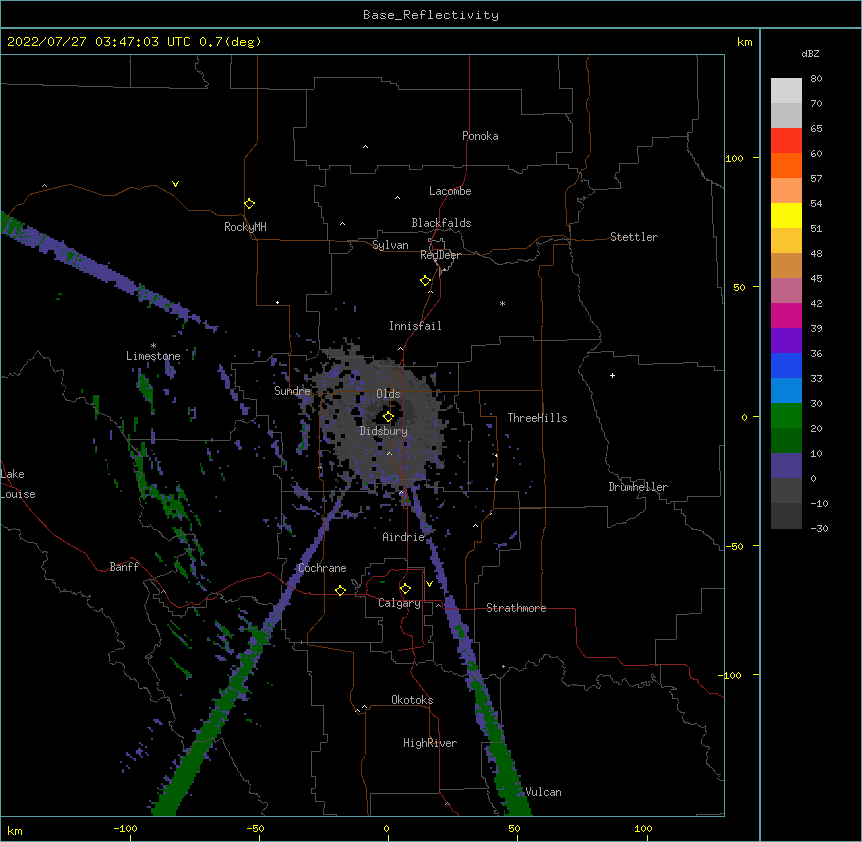The height and width of the screenshot is (842, 862).
Task: Click the white plus marker north of Drumheller
Action: (x=612, y=375)
